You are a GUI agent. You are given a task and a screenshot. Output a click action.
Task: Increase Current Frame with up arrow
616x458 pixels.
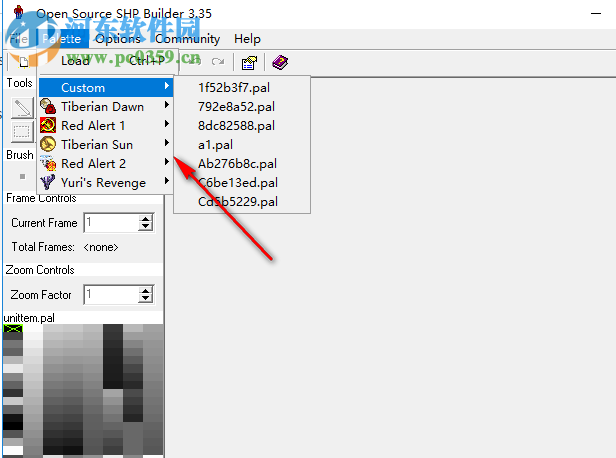pyautogui.click(x=146, y=219)
